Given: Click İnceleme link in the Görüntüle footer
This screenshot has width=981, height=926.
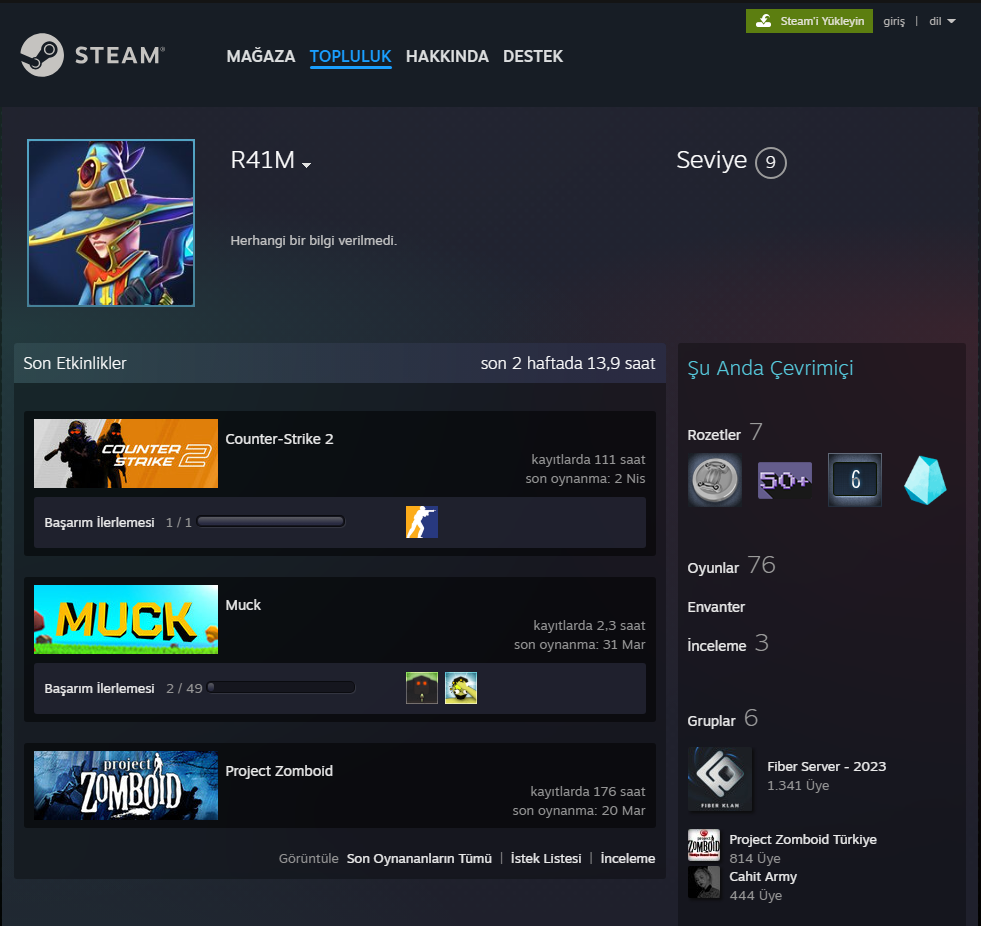Looking at the screenshot, I should tap(628, 858).
